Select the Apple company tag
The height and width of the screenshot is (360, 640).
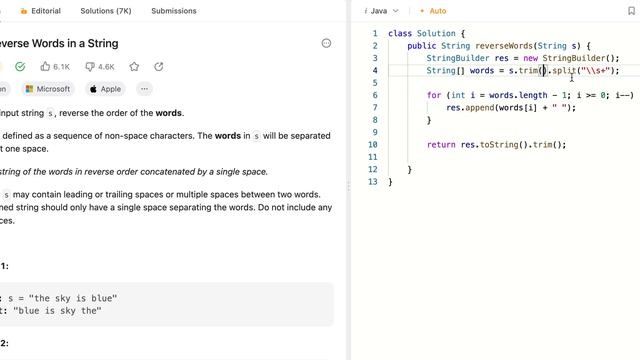tap(105, 89)
